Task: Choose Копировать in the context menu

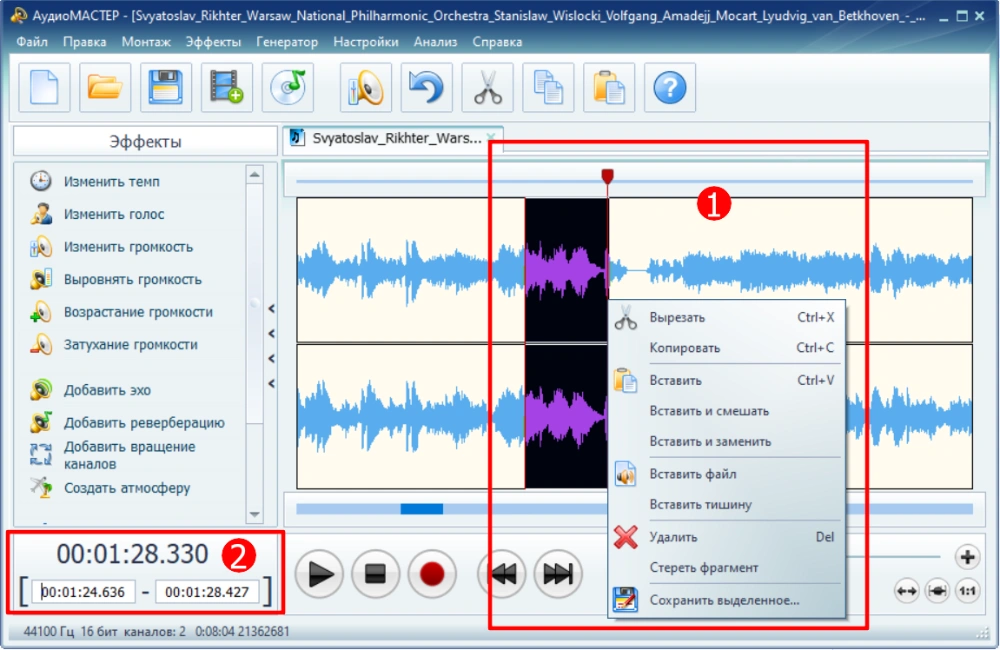Action: (x=726, y=348)
